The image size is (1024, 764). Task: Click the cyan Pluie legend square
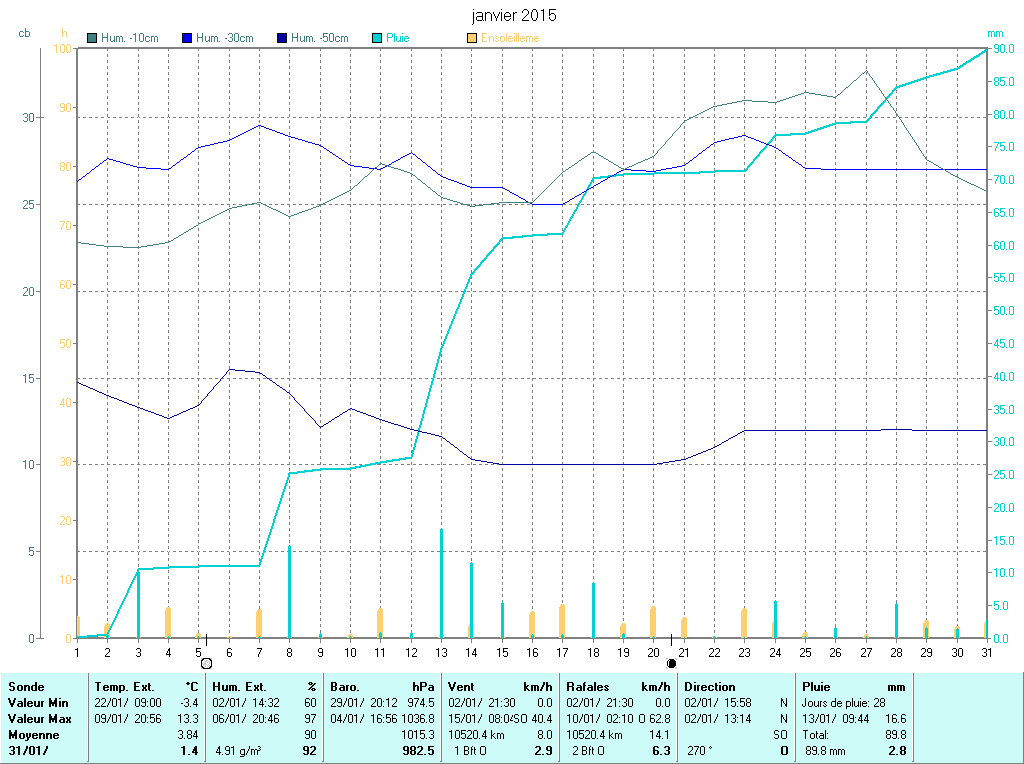377,39
